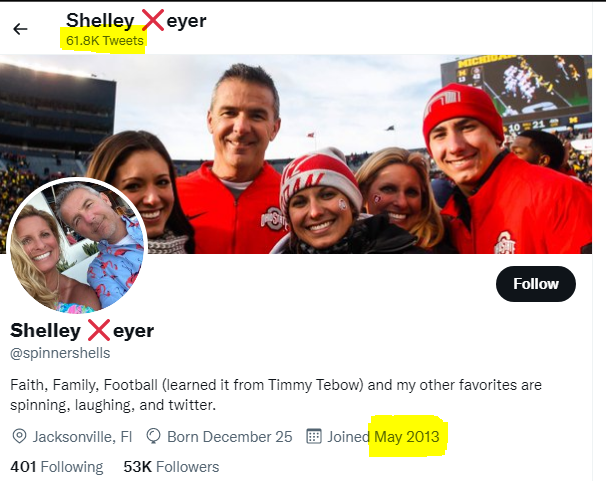
Task: Click the birthday balloon icon
Action: 154,436
